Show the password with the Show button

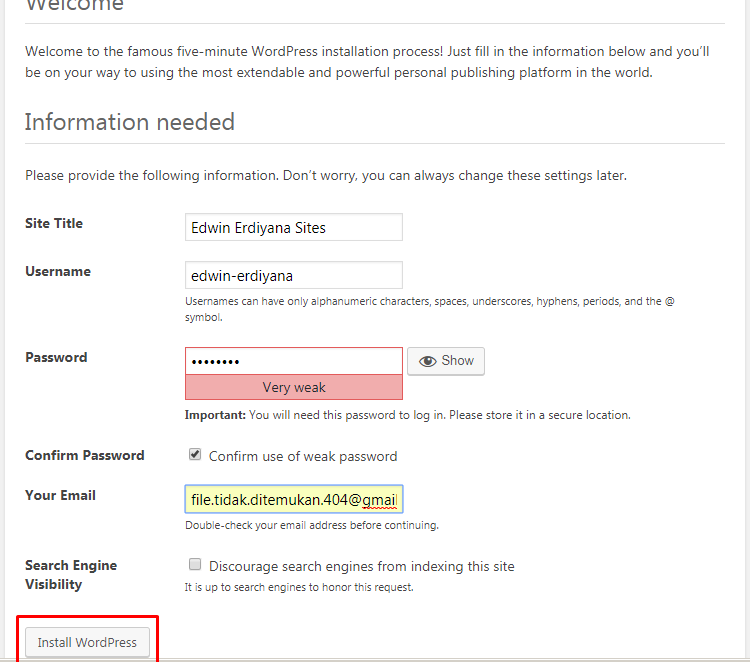(x=446, y=361)
